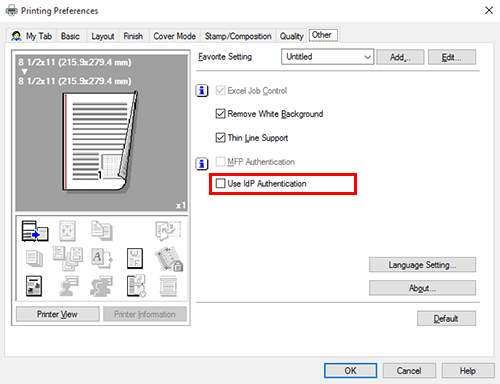This screenshot has width=500, height=384.
Task: Click the blue info icon beside Excel Job Control
Action: [202, 91]
